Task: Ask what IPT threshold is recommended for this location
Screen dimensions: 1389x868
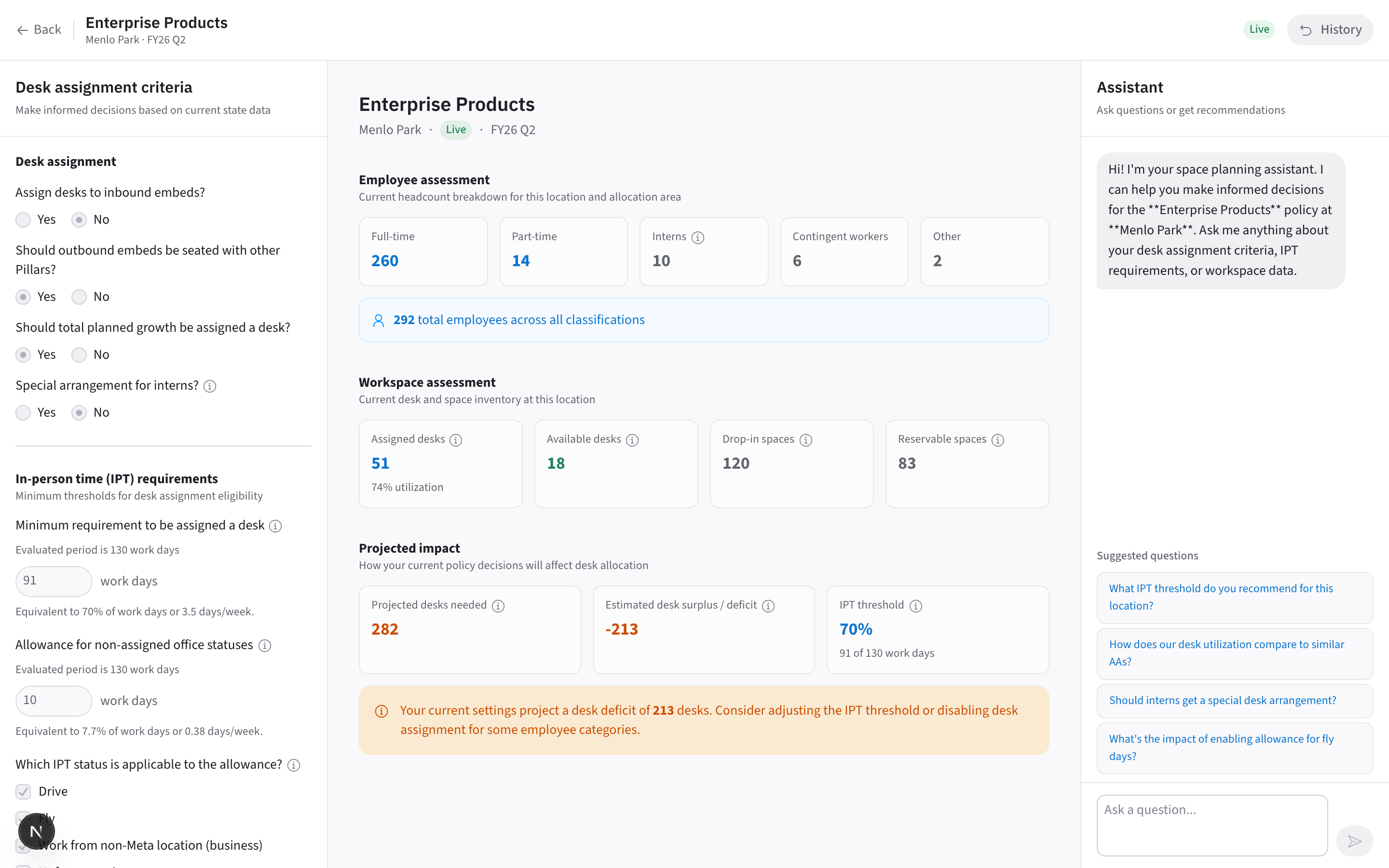Action: (1235, 597)
